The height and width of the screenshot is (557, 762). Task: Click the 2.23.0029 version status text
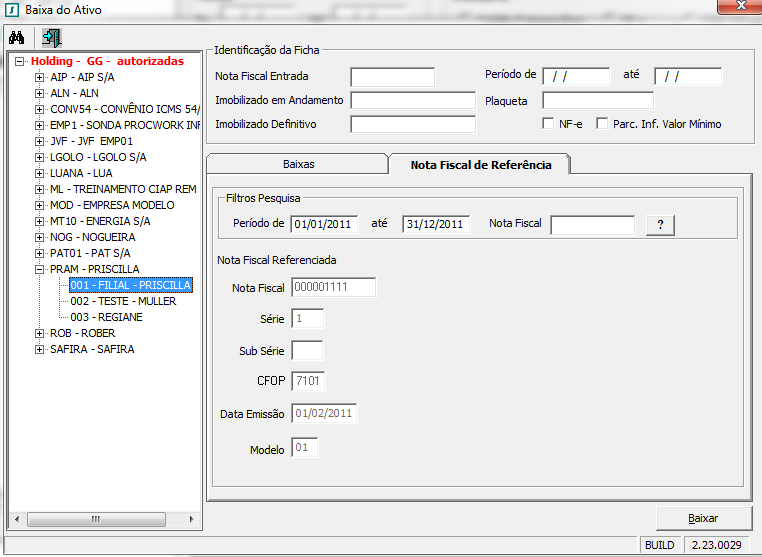717,545
